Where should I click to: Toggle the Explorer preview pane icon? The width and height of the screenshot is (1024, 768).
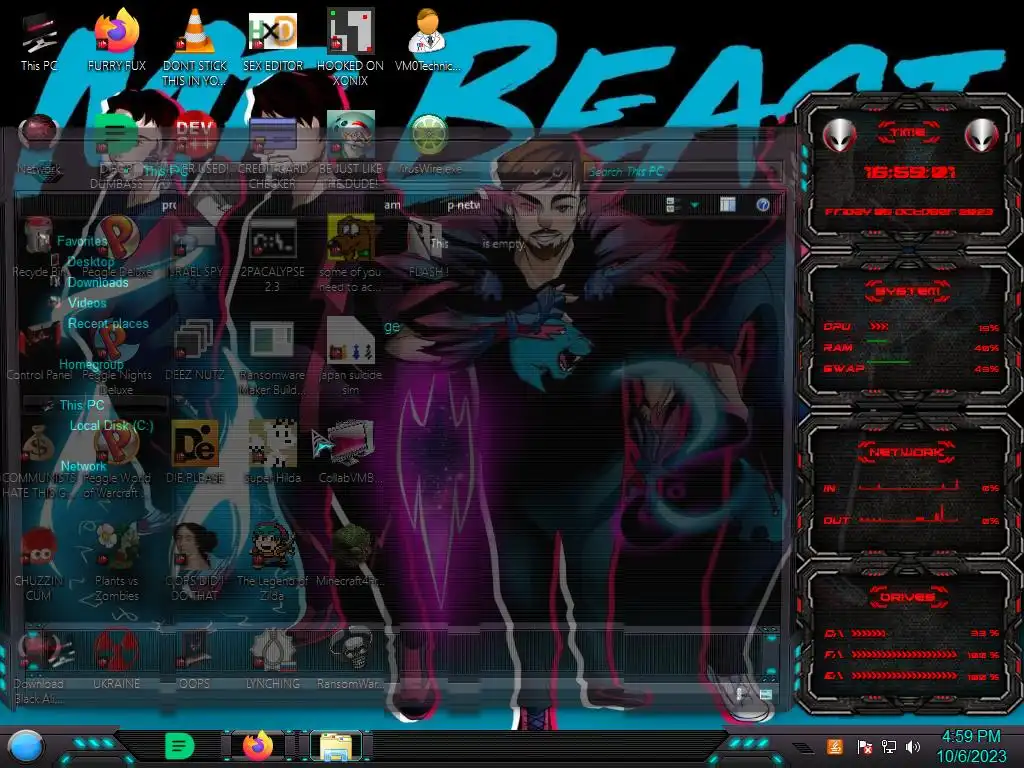pos(728,205)
